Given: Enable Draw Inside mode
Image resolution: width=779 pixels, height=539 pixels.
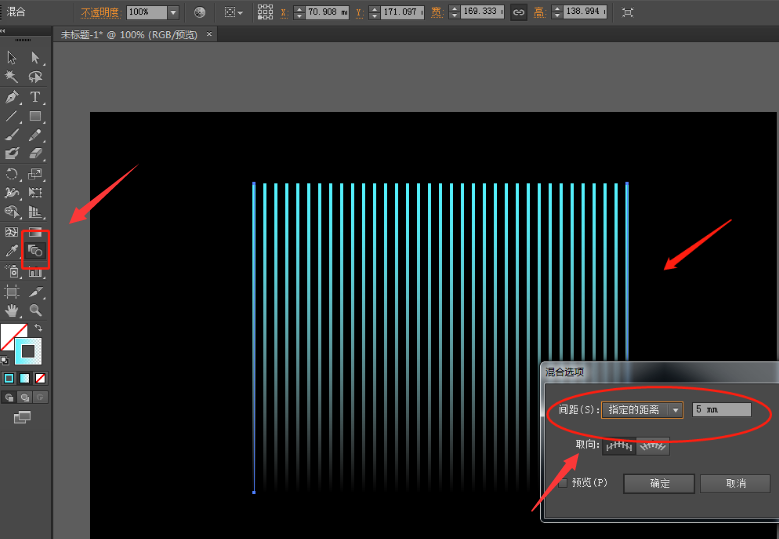Looking at the screenshot, I should pyautogui.click(x=40, y=397).
